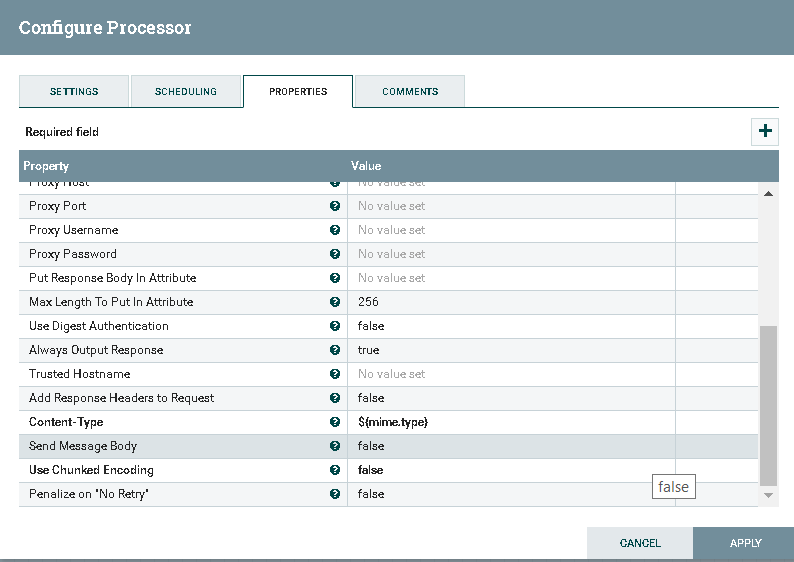Viewport: 794px width, 562px height.
Task: Change Penalize on 'No Retry' value
Action: pyautogui.click(x=511, y=494)
